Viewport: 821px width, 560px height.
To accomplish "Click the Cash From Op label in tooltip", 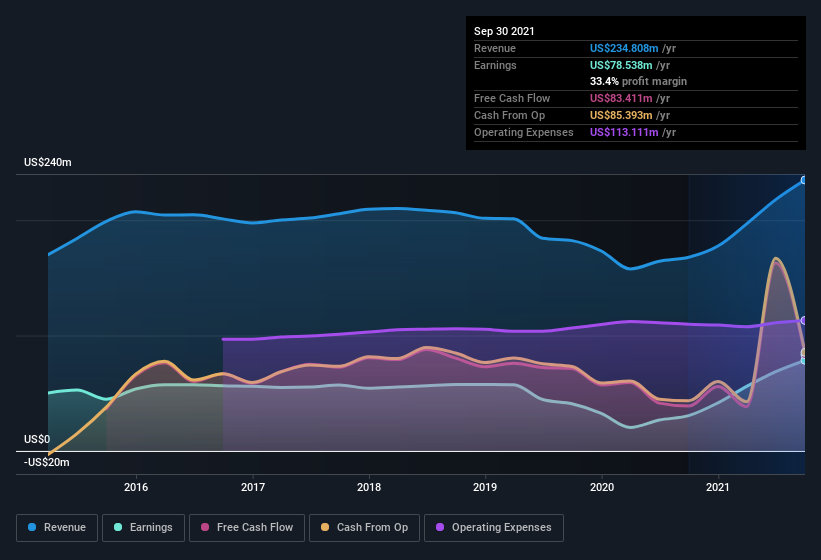I will tap(509, 115).
